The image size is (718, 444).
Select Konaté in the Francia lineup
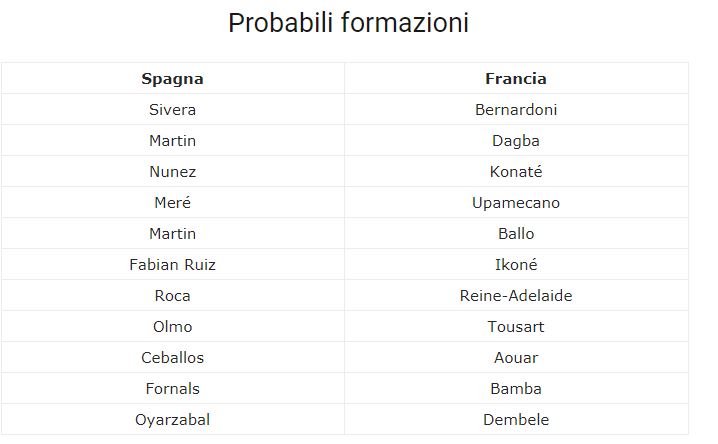pos(516,172)
